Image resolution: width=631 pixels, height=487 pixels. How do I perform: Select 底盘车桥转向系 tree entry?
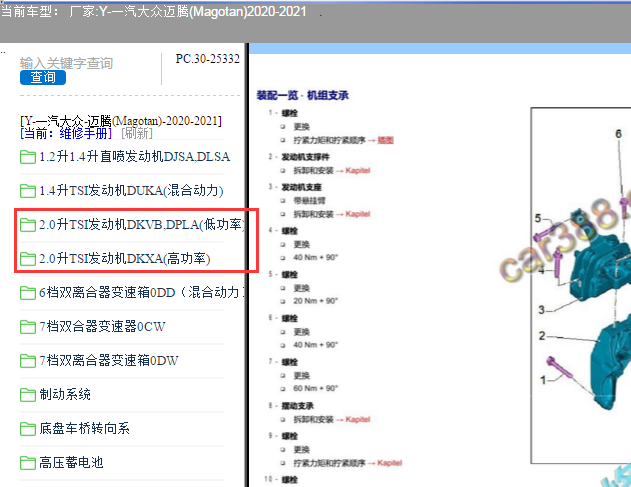[x=85, y=429]
